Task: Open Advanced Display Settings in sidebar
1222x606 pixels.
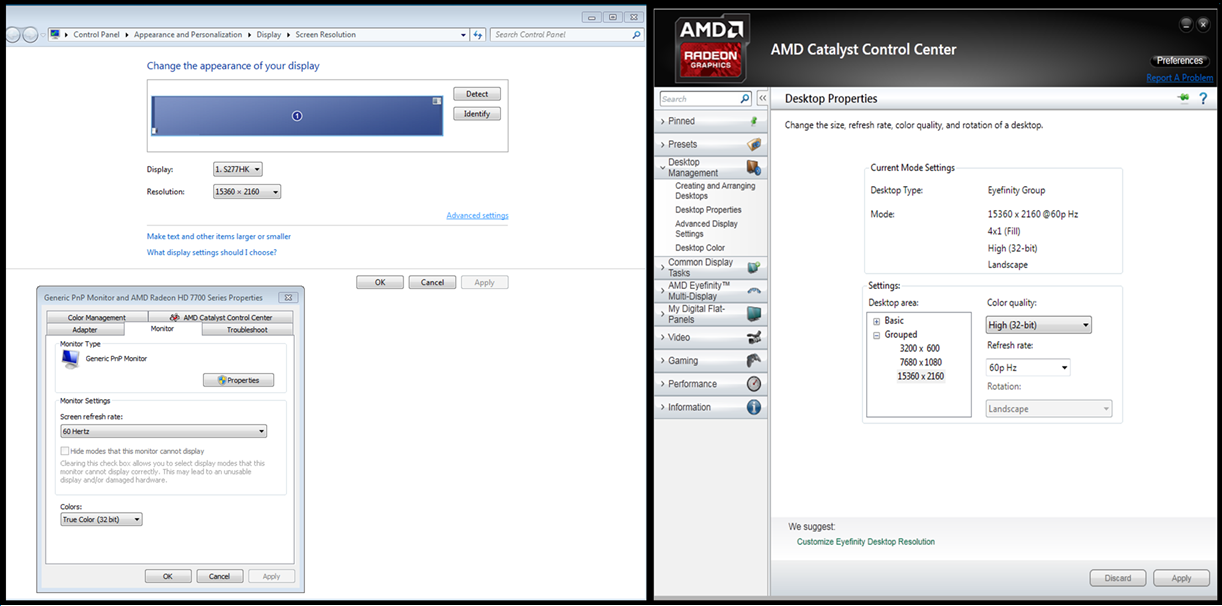Action: point(706,229)
